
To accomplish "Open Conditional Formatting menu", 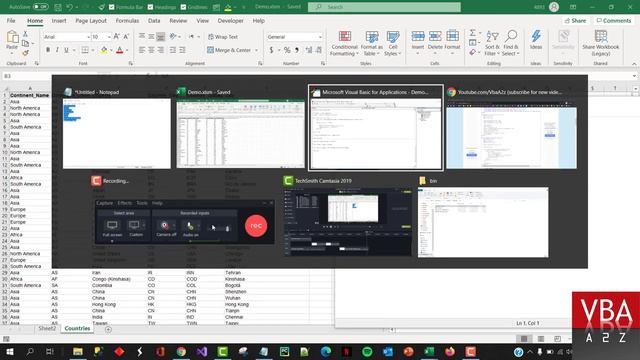I will (344, 43).
